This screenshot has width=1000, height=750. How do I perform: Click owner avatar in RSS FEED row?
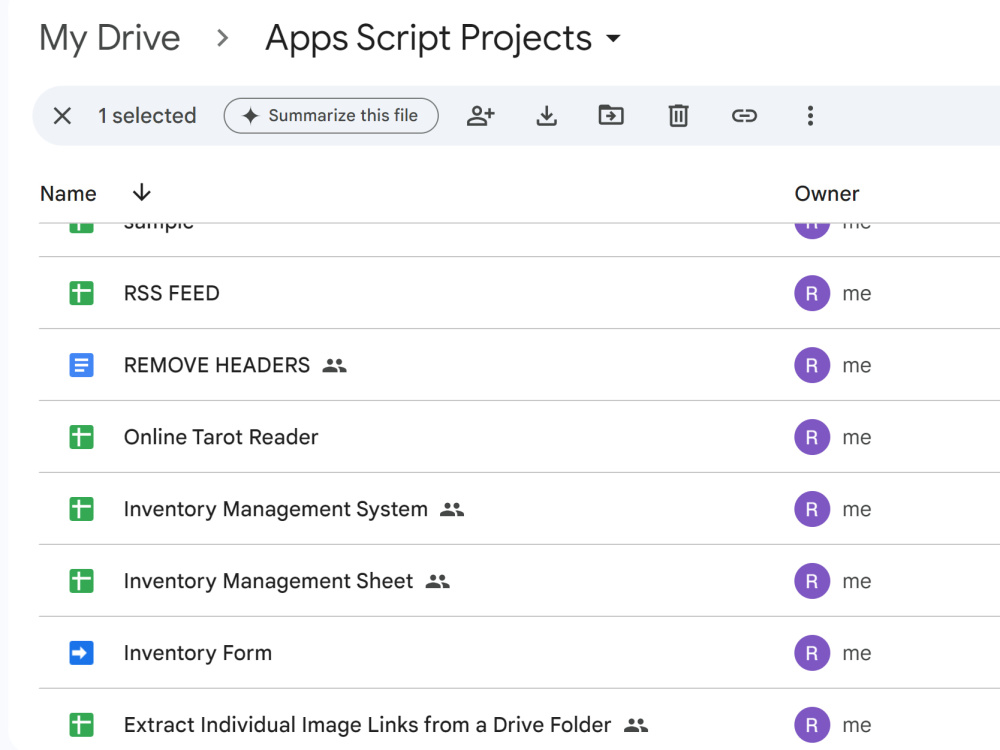click(x=812, y=293)
